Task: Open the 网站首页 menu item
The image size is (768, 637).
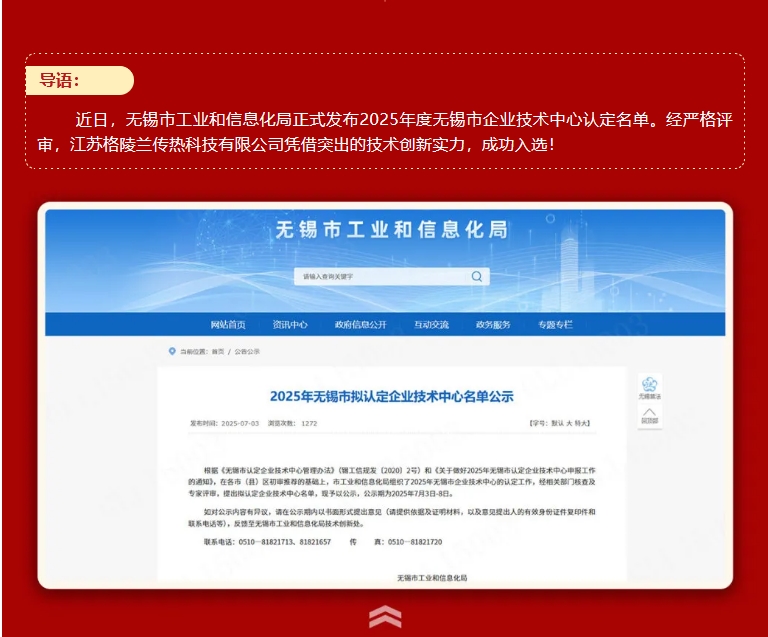Action: pyautogui.click(x=228, y=325)
